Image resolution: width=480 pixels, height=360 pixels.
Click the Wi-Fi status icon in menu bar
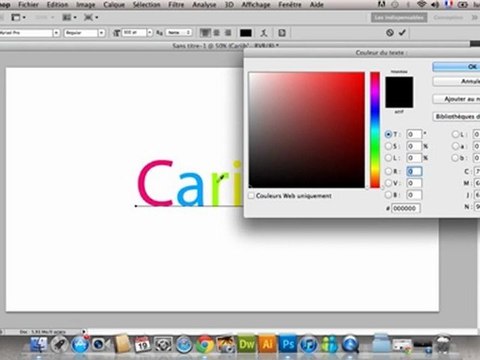tap(422, 4)
